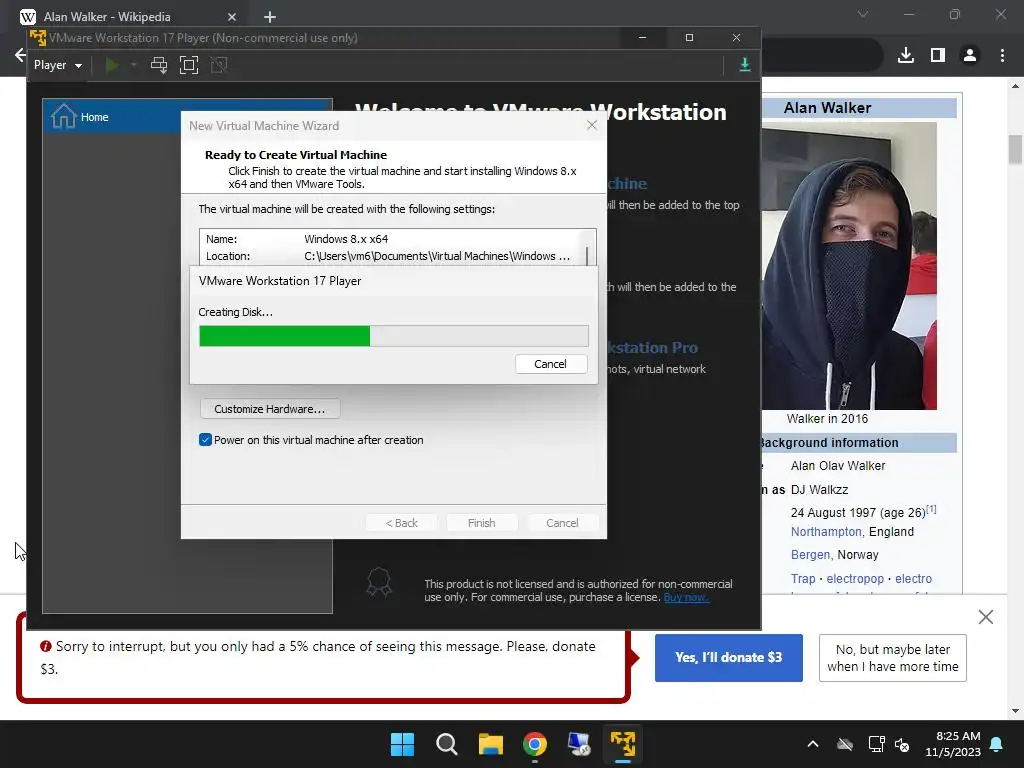Open the Windows Start menu
The height and width of the screenshot is (768, 1024).
[402, 744]
